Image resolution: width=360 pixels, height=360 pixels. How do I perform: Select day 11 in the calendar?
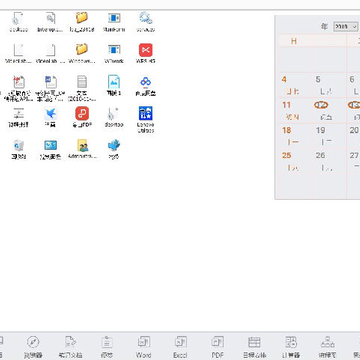[287, 105]
